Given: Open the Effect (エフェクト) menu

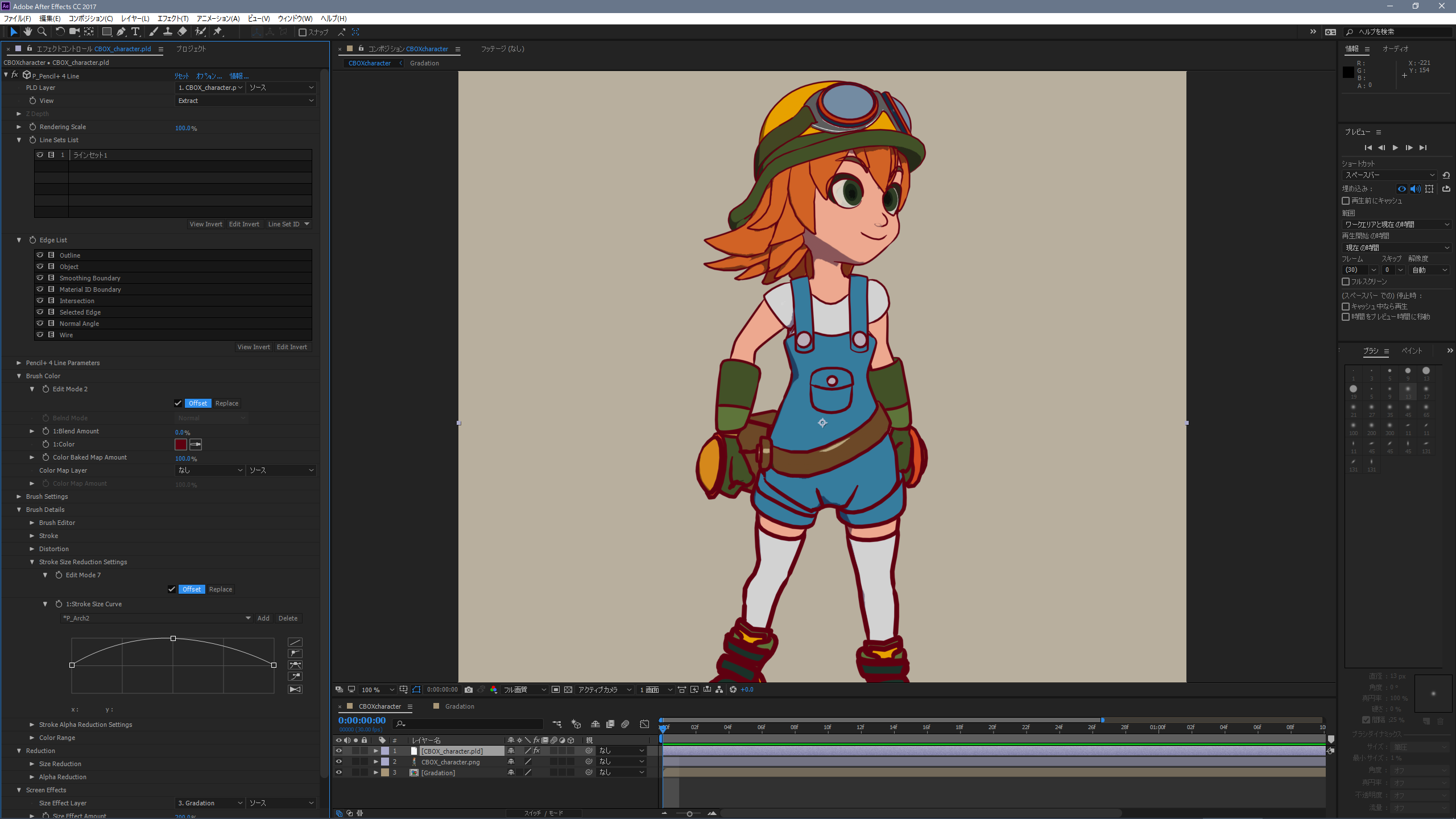Looking at the screenshot, I should tap(173, 19).
